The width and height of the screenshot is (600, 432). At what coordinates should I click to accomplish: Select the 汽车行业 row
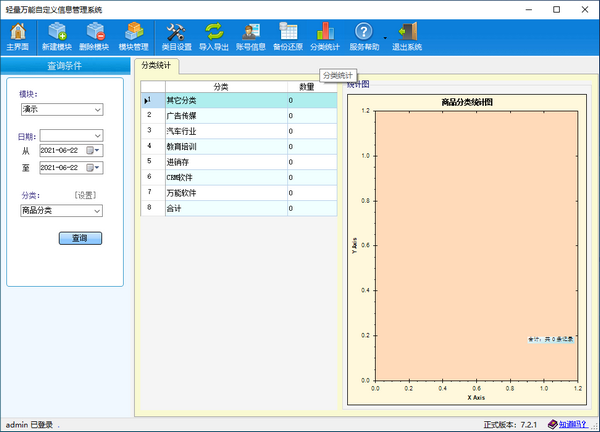click(239, 131)
